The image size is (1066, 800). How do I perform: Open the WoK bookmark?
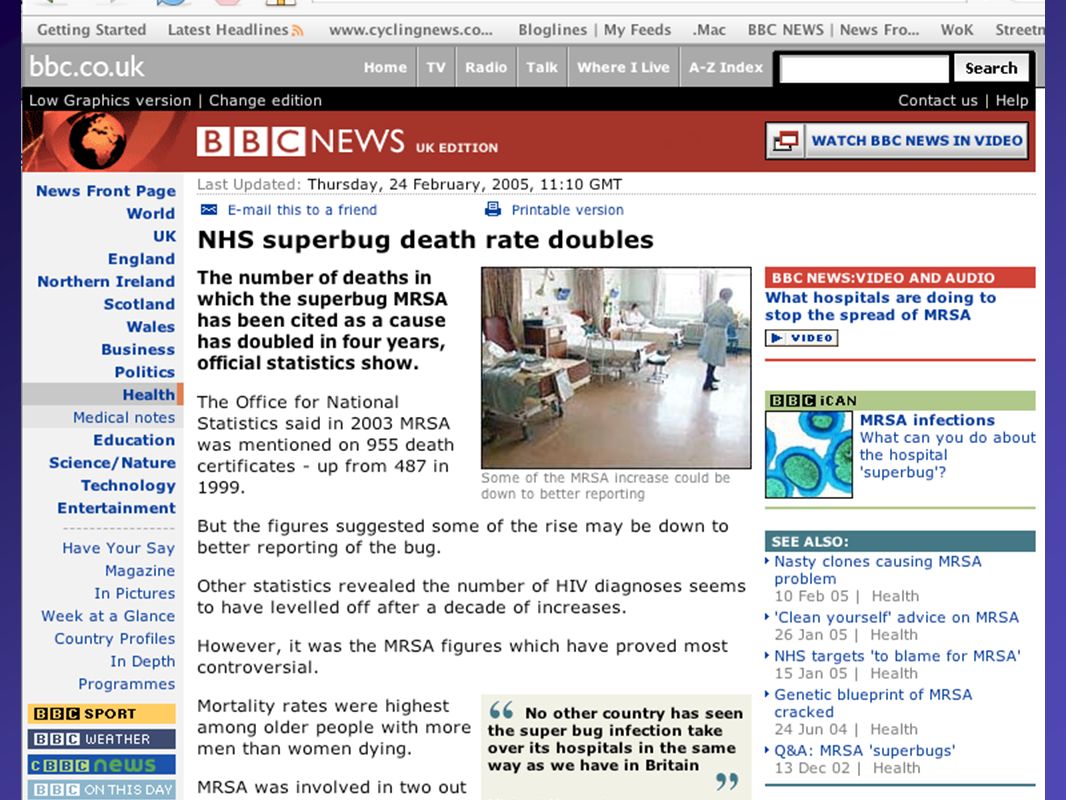tap(957, 30)
